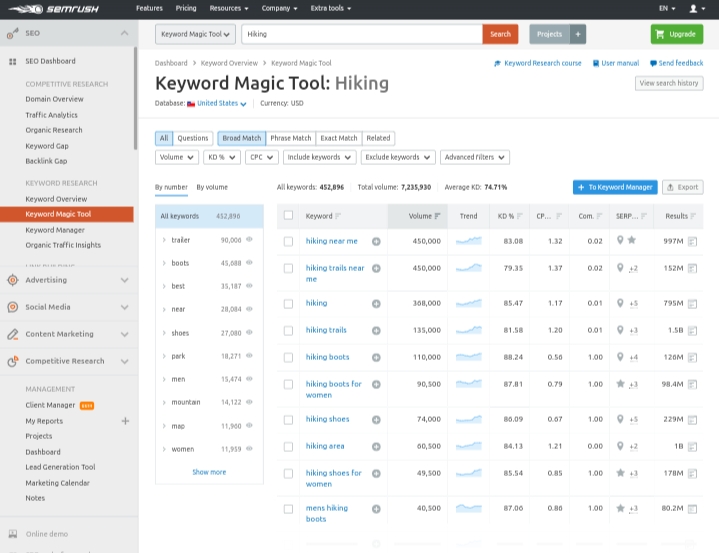Click the orange Search button

(x=500, y=34)
